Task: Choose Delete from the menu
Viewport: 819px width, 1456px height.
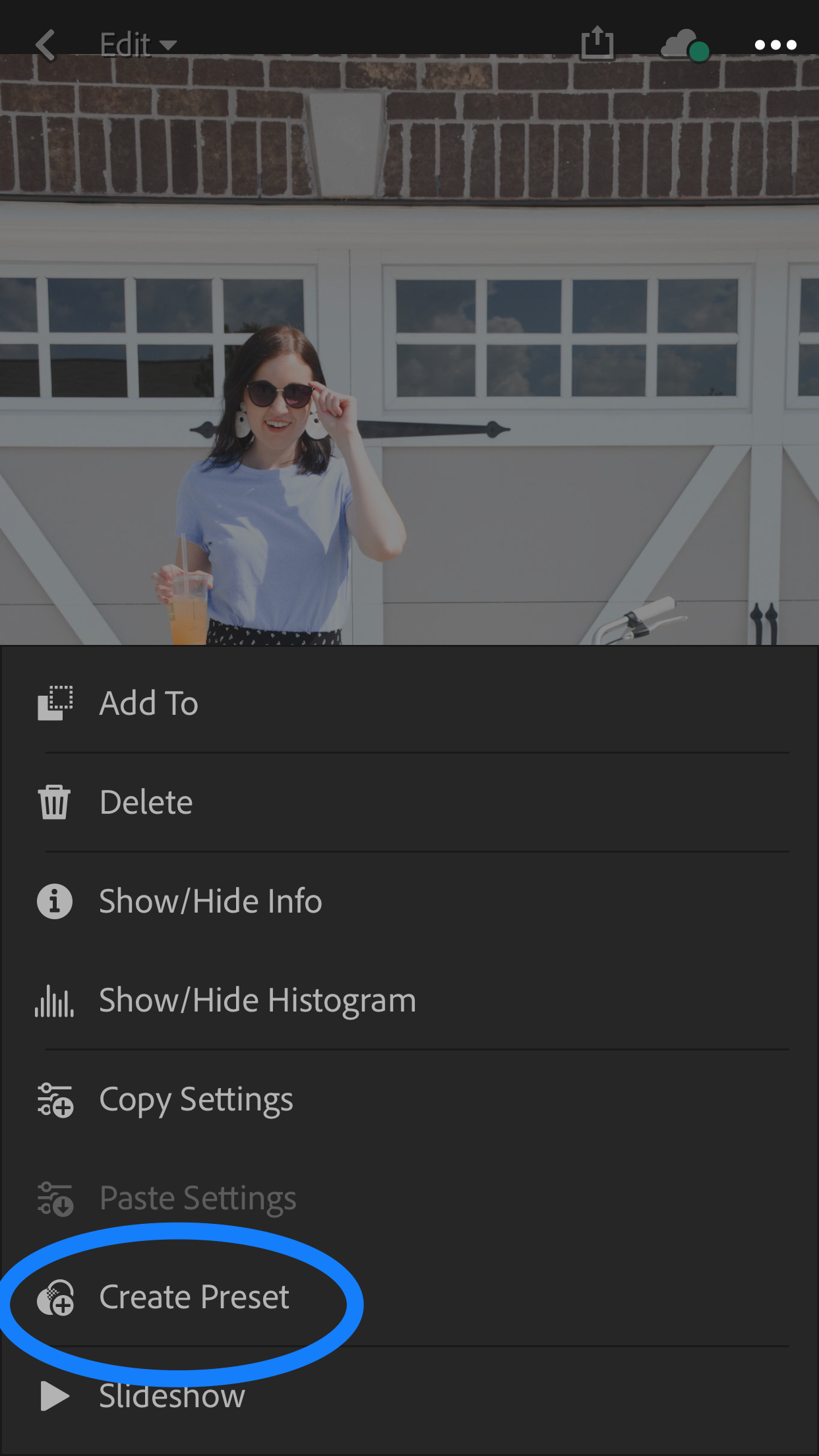Action: [x=409, y=802]
